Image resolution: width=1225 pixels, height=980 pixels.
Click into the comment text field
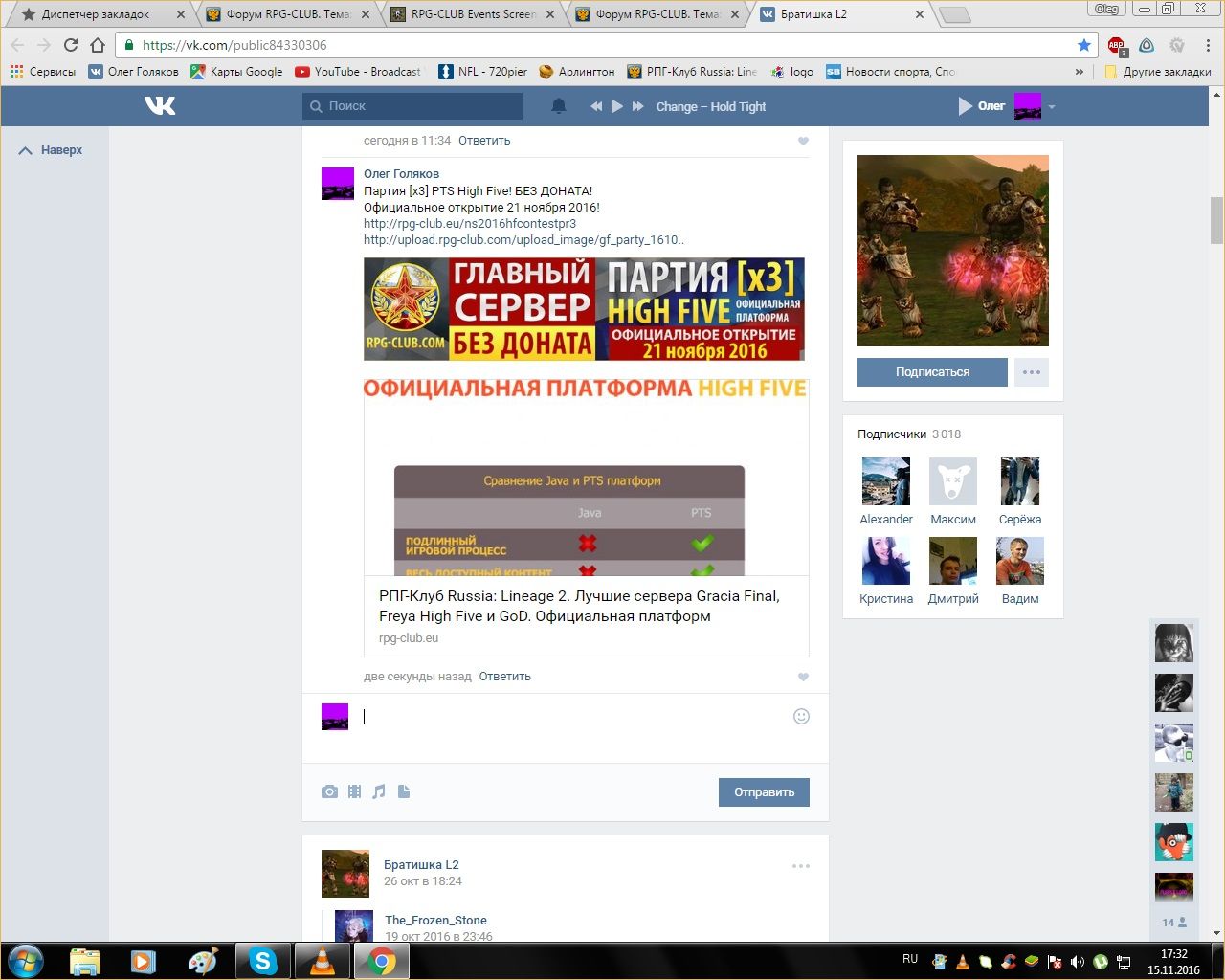point(574,717)
